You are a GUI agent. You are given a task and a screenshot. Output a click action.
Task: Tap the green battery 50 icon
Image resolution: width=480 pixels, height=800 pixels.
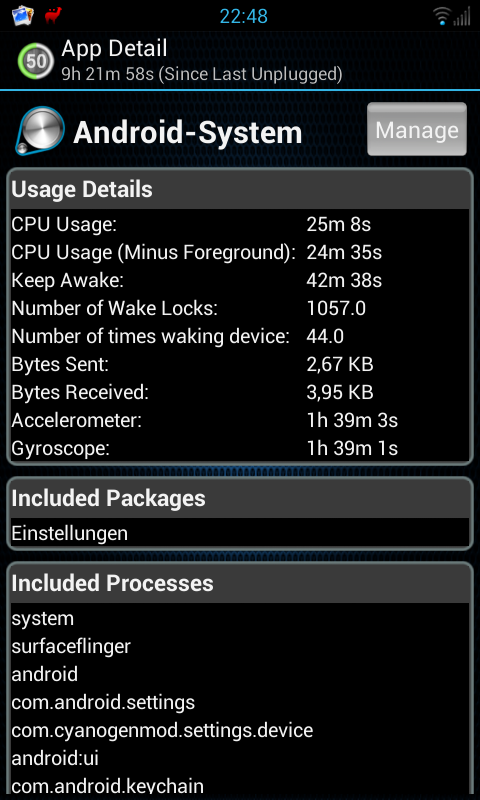coord(36,61)
